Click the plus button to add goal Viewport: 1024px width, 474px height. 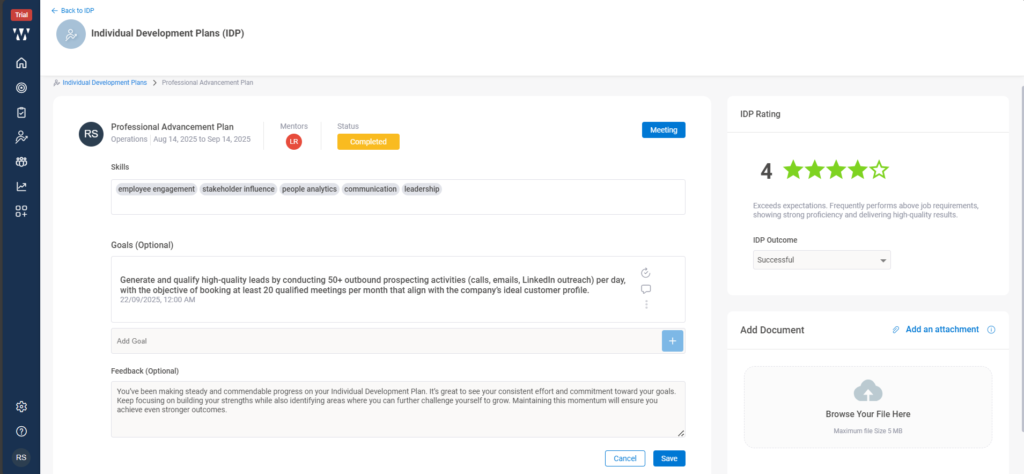673,341
